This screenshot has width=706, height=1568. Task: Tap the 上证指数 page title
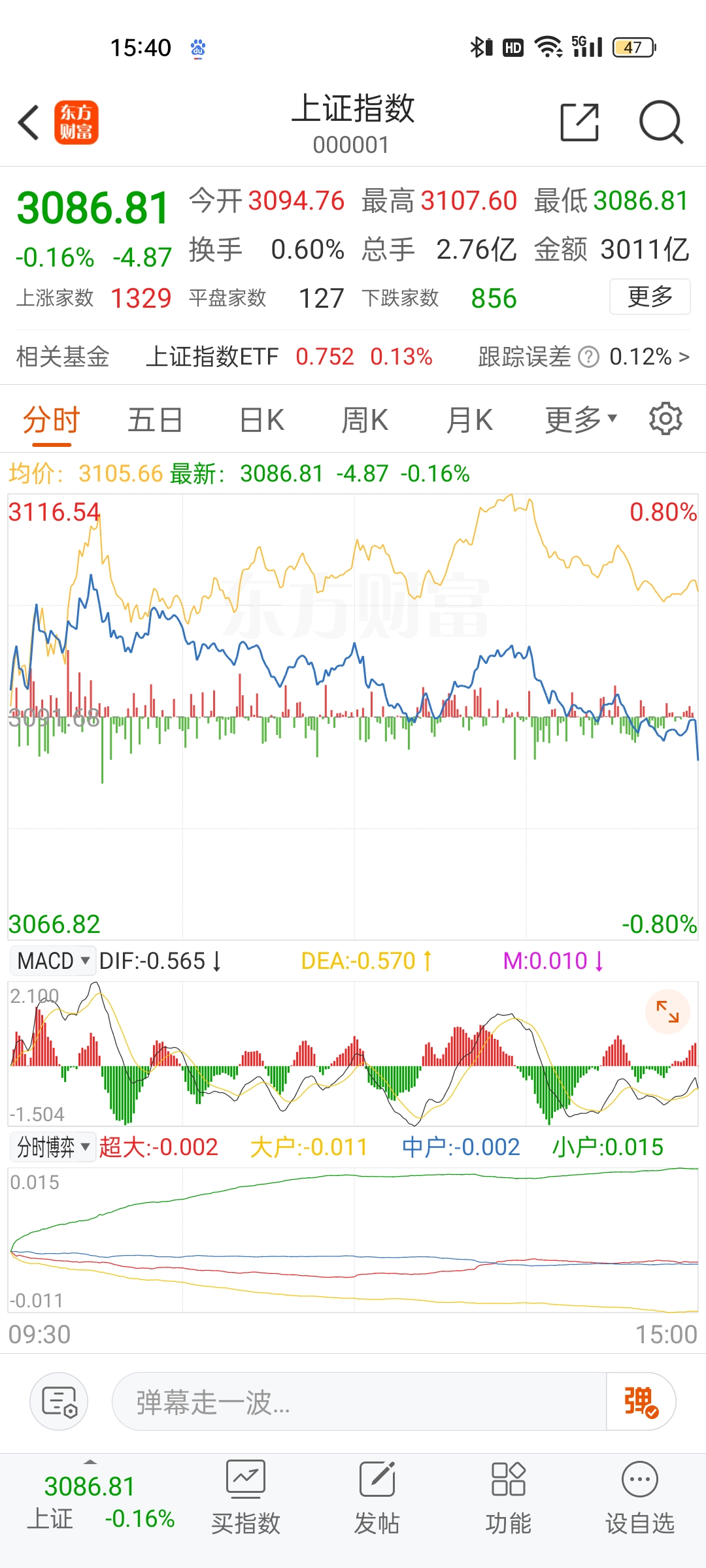[x=353, y=108]
